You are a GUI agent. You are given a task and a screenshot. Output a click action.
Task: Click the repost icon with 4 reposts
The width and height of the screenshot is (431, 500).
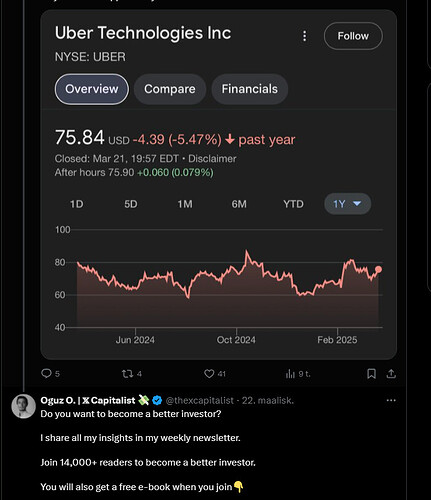pyautogui.click(x=127, y=374)
